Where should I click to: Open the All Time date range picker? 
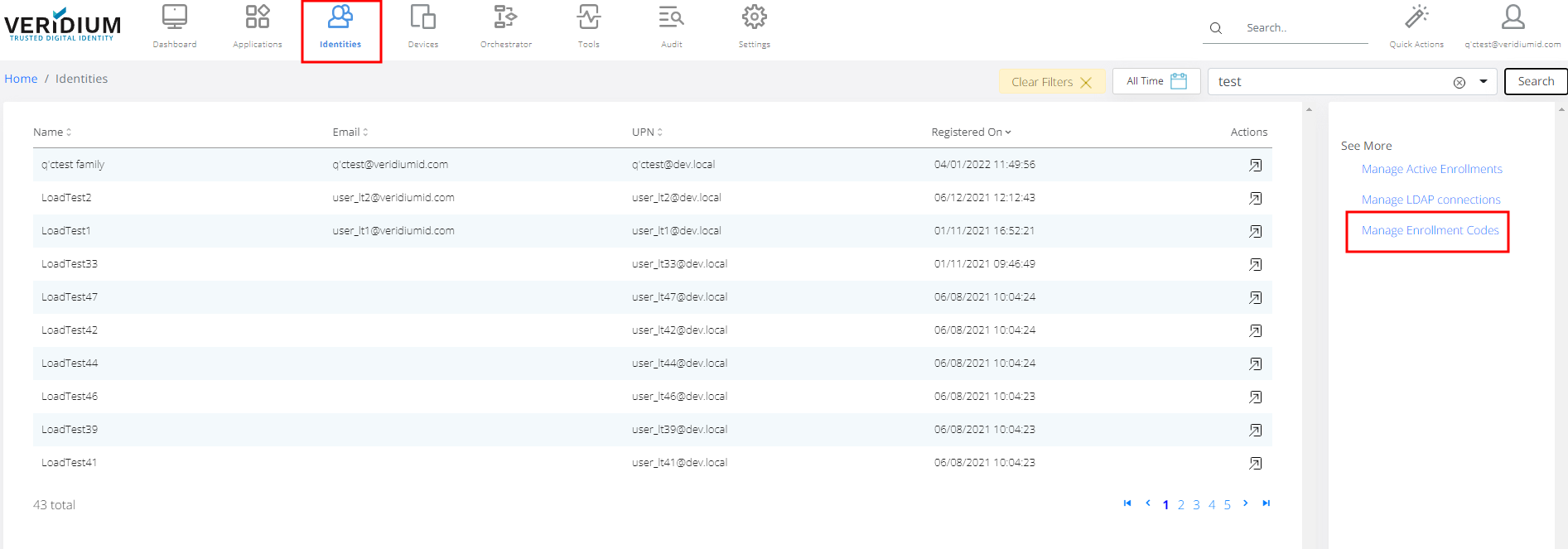click(1156, 81)
